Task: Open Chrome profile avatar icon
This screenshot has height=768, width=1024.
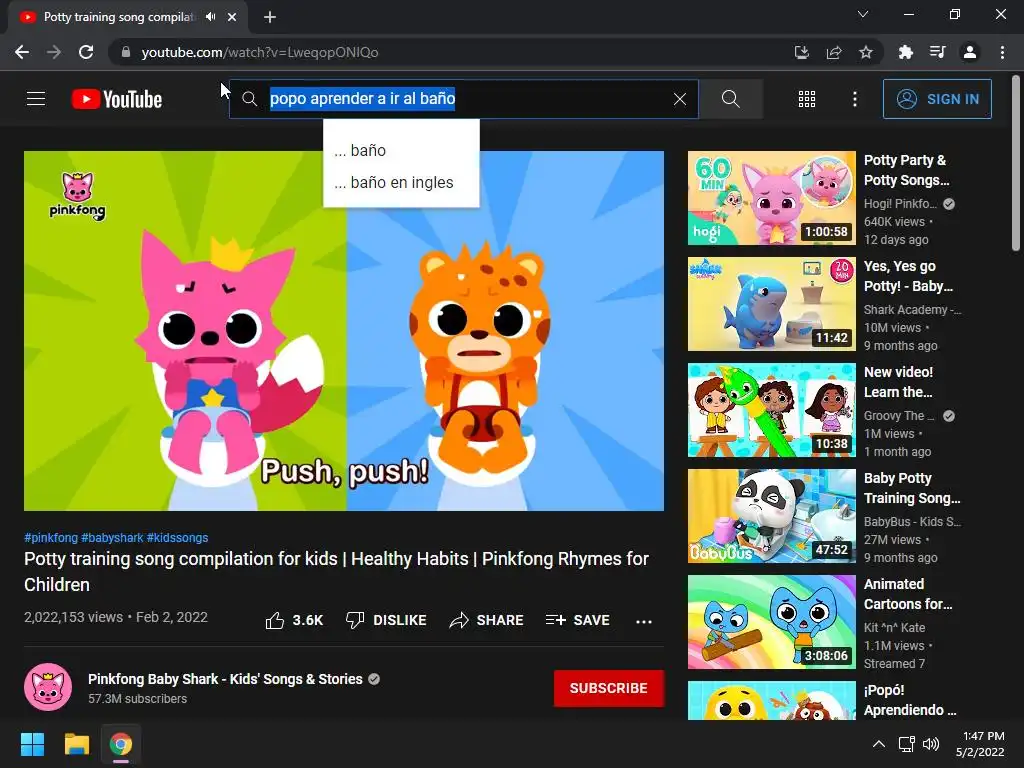Action: 970,52
